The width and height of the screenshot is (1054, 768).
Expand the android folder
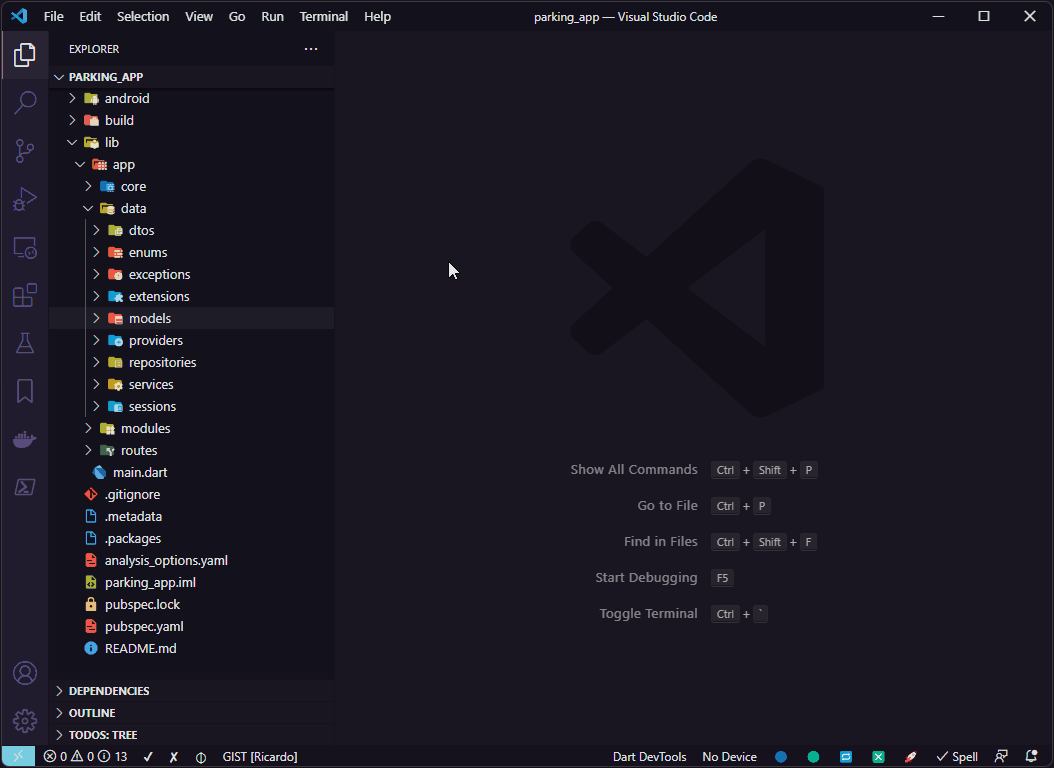pos(192,98)
